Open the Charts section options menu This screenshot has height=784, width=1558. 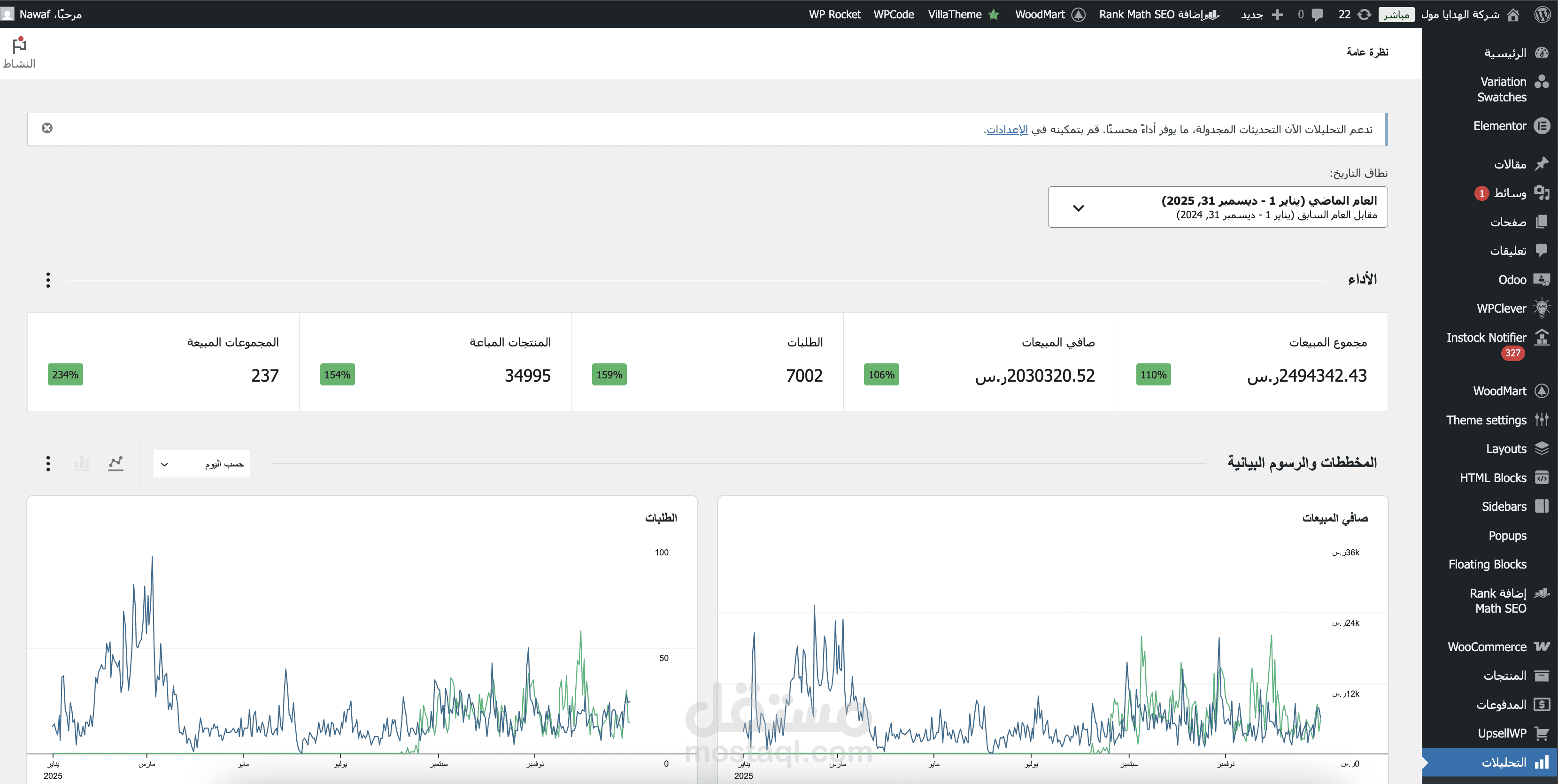click(x=48, y=464)
